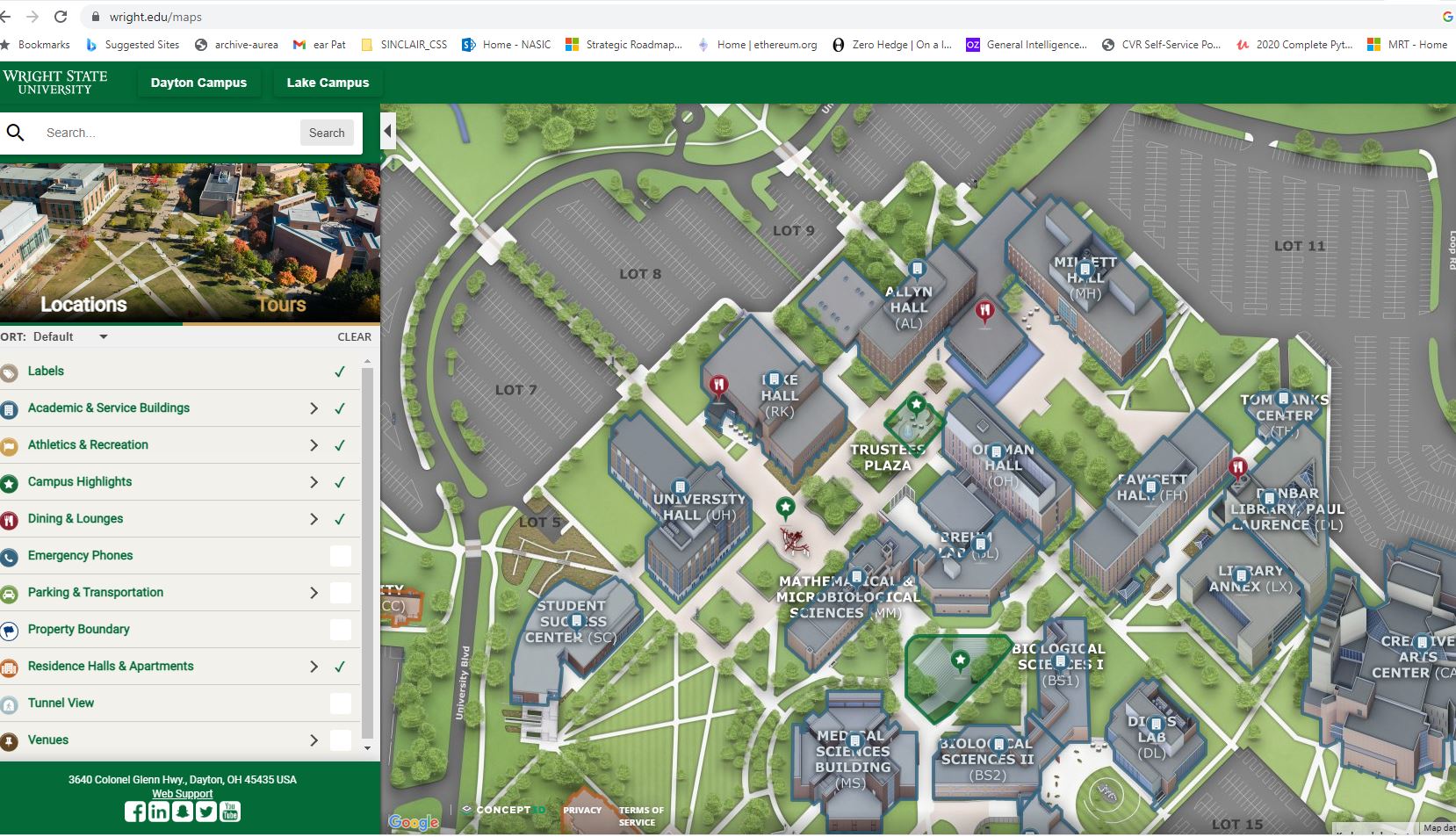
Task: Click the Facebook icon in the footer
Action: click(134, 812)
